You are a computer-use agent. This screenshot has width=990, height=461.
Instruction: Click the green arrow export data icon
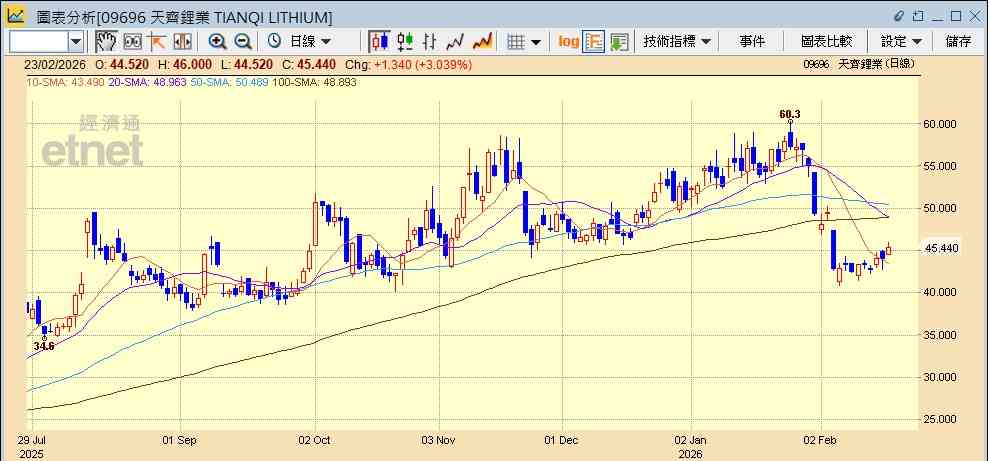click(x=619, y=42)
